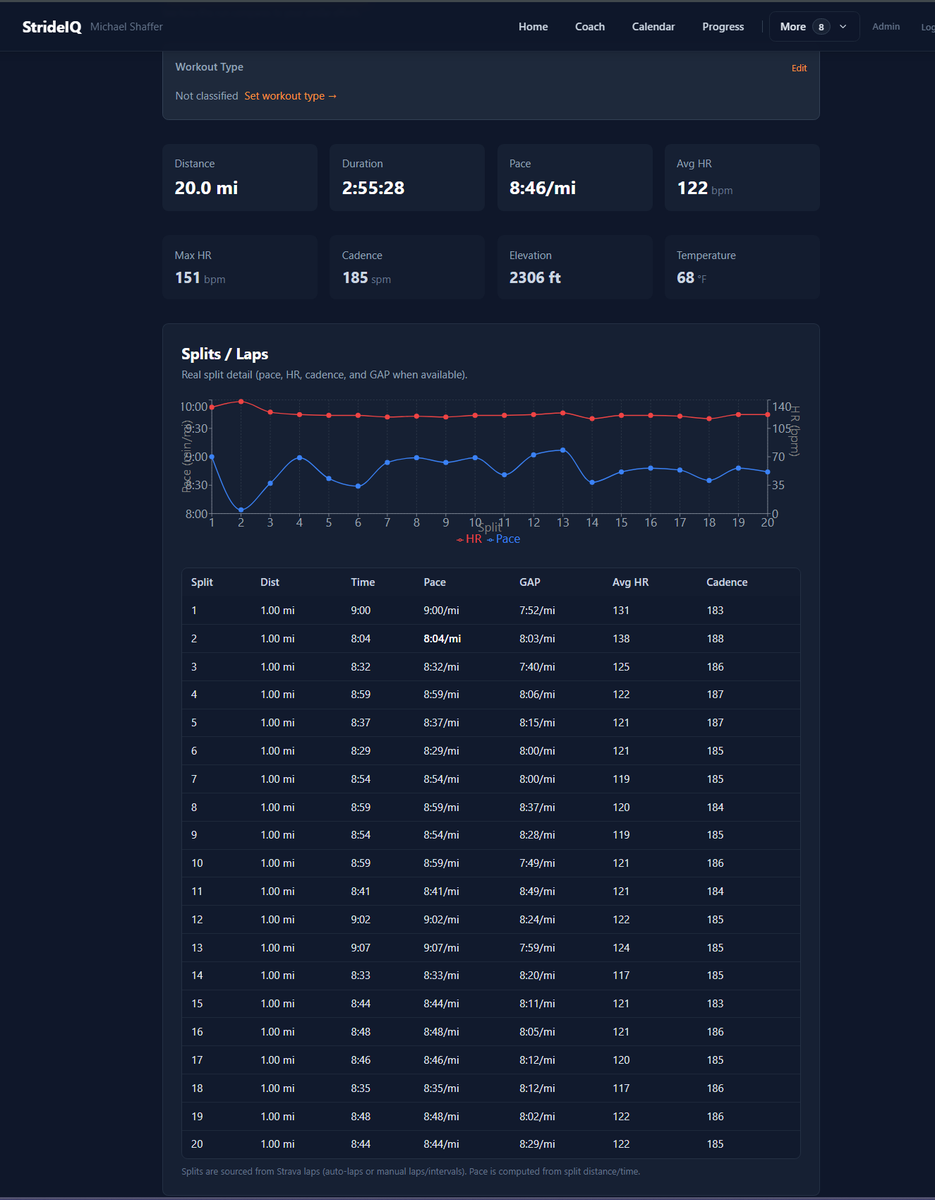
Task: Click the pace data point for split 2
Action: coord(239,509)
